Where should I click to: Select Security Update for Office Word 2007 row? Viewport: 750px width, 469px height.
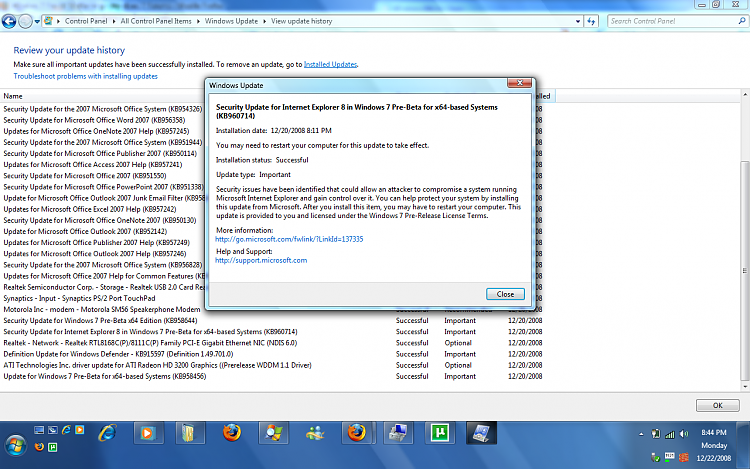(94, 120)
